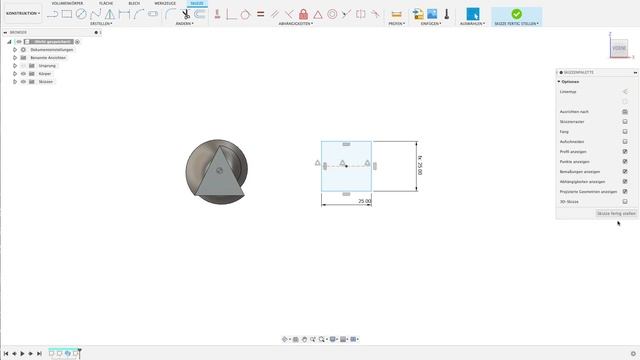Select the Line sketch tool
The width and height of the screenshot is (640, 360).
tap(52, 14)
